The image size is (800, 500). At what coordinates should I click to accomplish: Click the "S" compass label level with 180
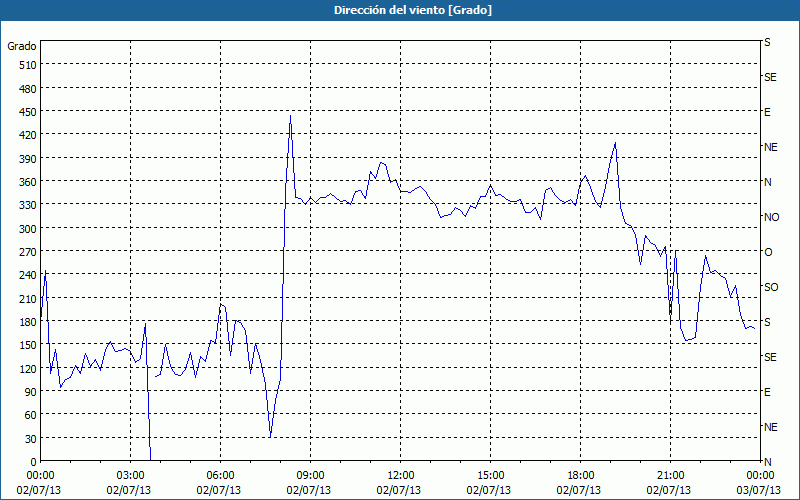click(x=767, y=322)
